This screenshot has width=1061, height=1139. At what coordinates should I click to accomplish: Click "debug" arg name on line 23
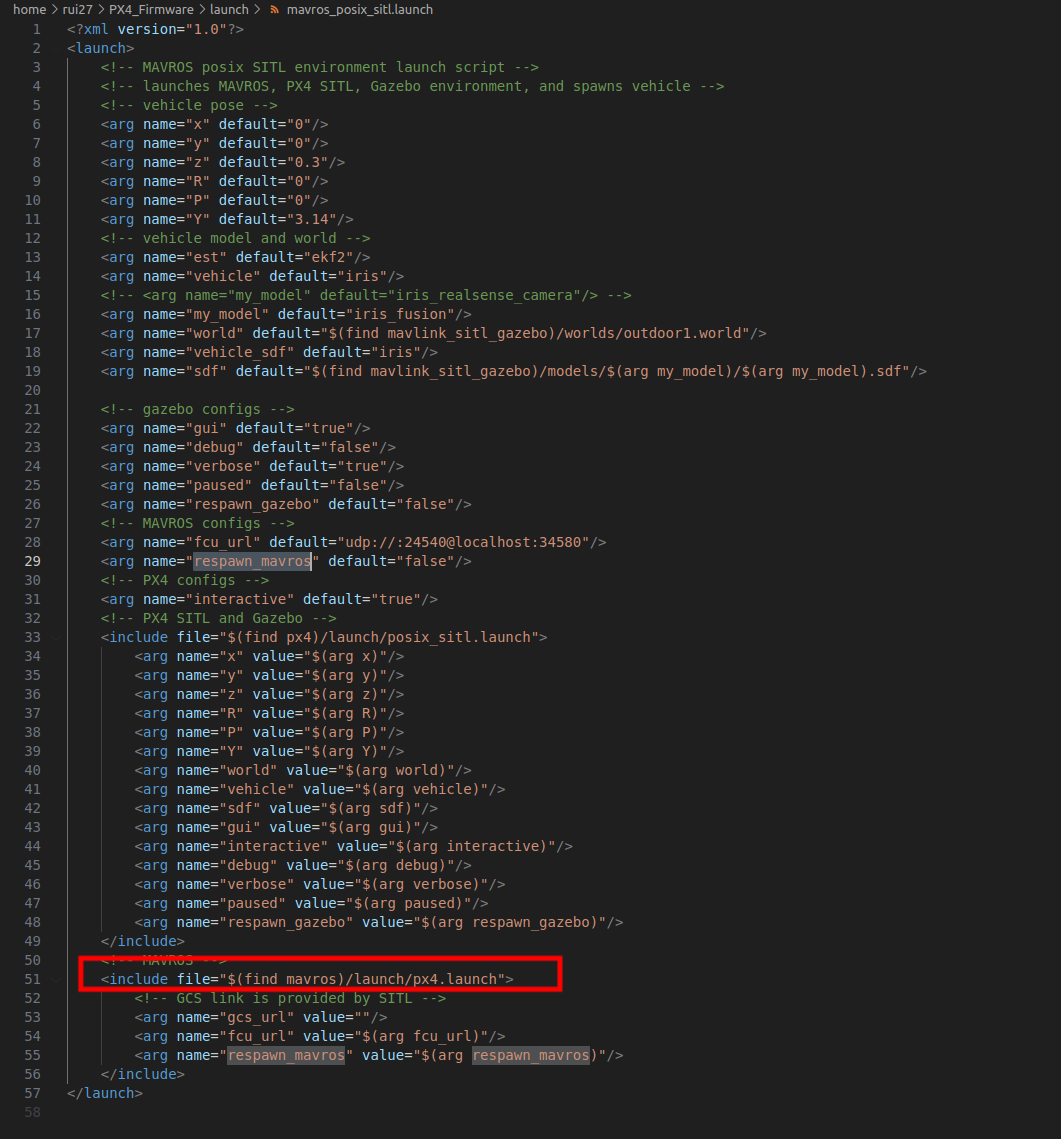pyautogui.click(x=214, y=447)
